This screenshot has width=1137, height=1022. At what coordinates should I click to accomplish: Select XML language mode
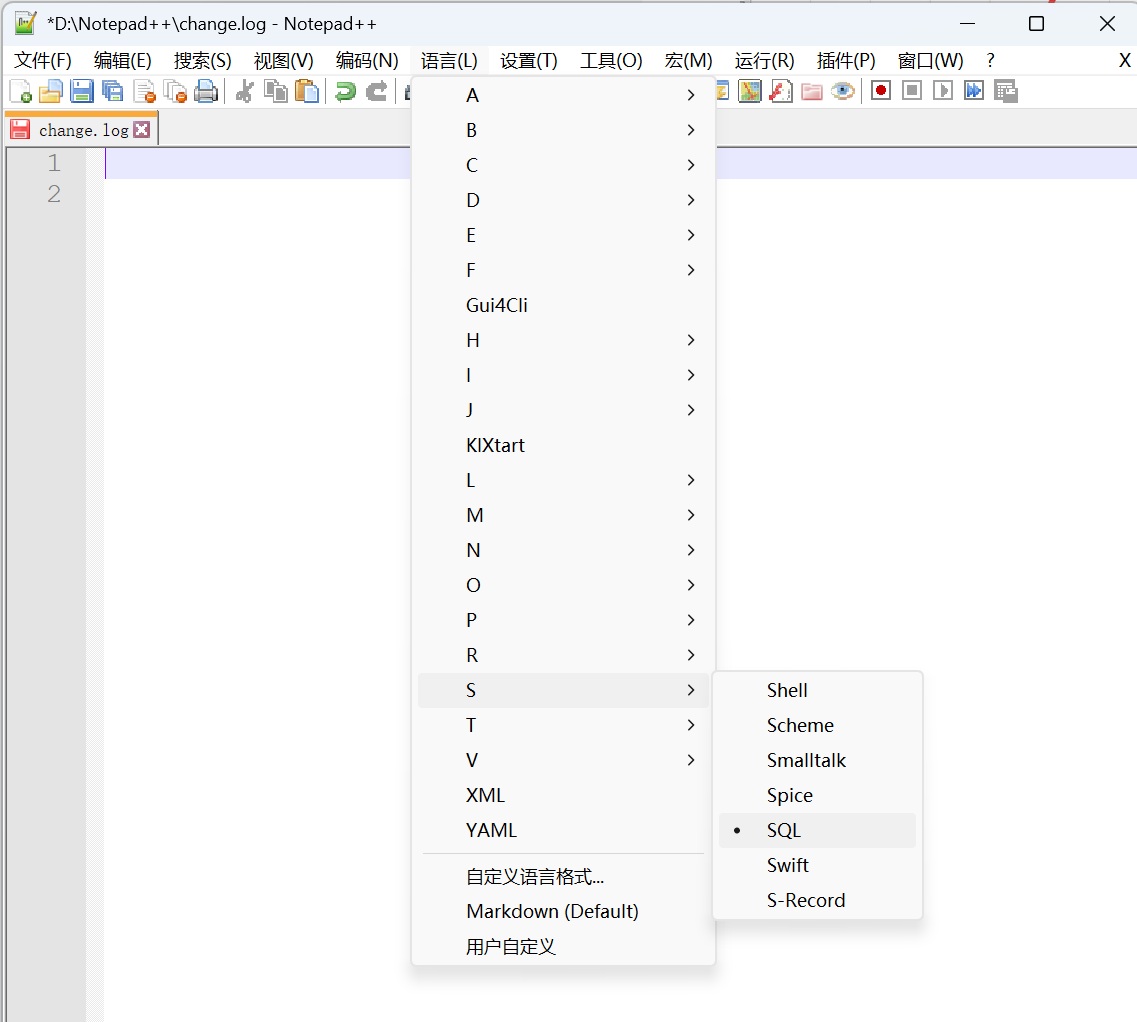tap(485, 795)
